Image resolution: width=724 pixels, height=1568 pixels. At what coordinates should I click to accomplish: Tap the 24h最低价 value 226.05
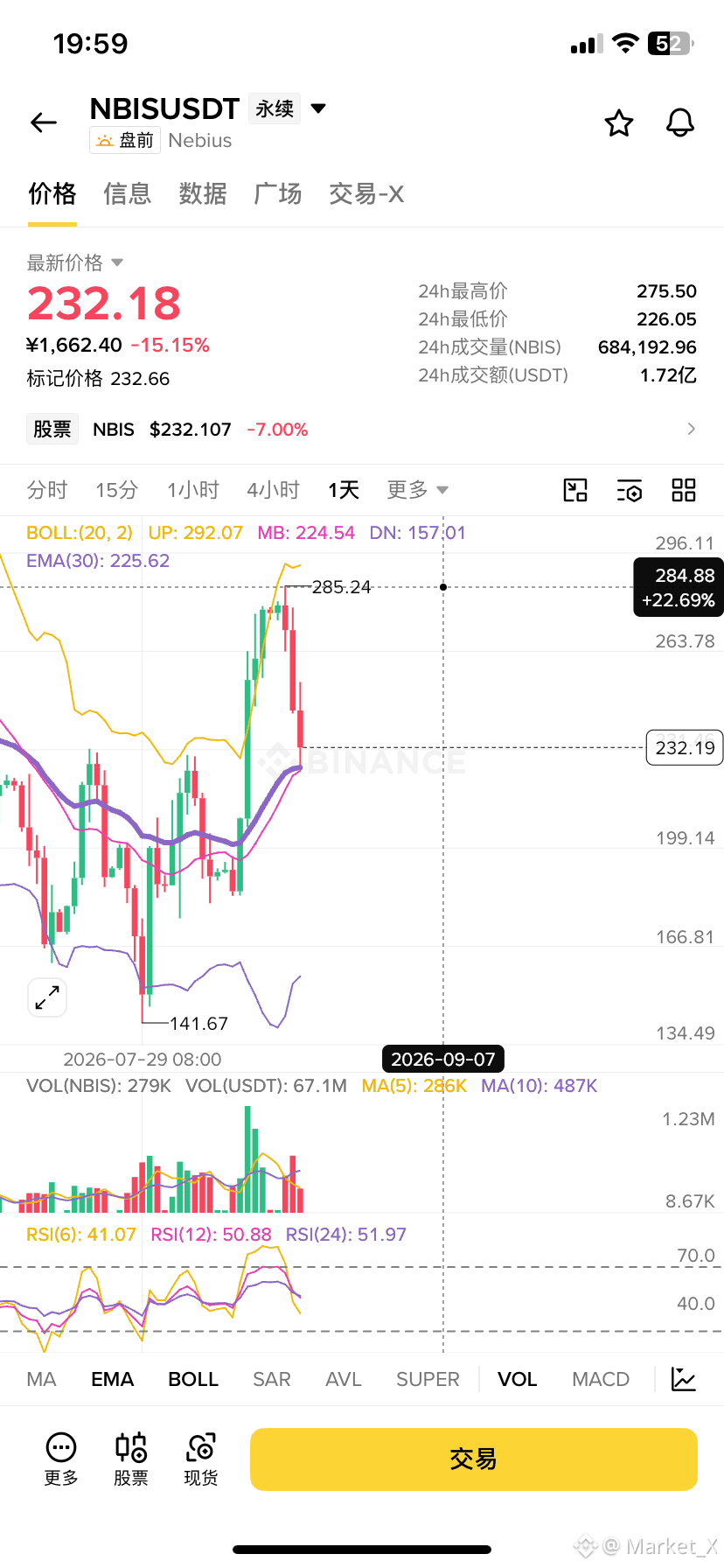pyautogui.click(x=667, y=318)
